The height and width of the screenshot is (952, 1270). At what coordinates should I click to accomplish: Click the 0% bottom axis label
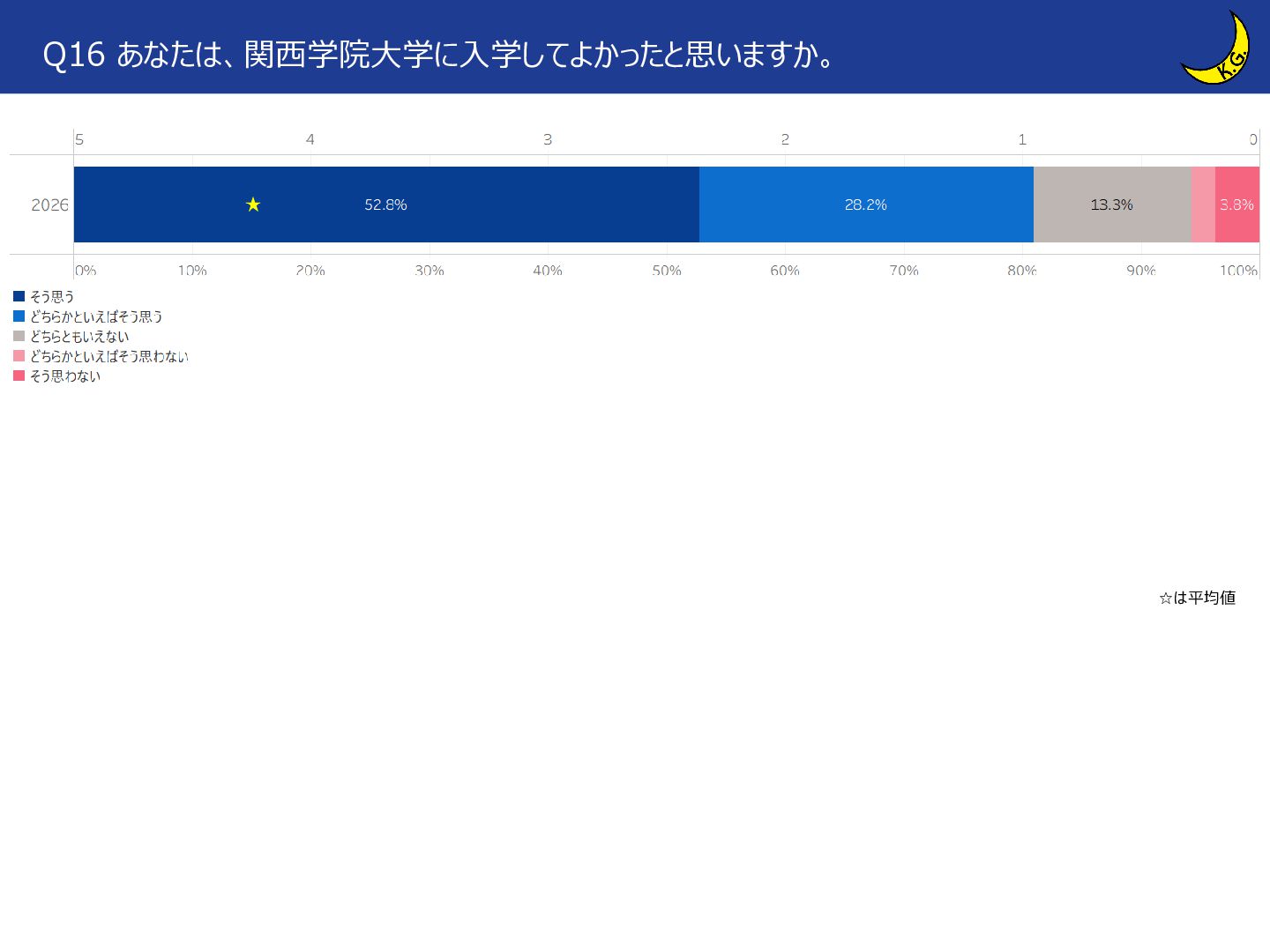[86, 271]
